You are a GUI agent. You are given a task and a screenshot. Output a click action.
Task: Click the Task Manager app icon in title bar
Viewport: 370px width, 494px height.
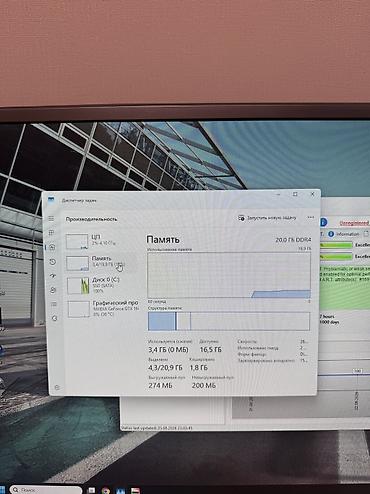pyautogui.click(x=51, y=200)
